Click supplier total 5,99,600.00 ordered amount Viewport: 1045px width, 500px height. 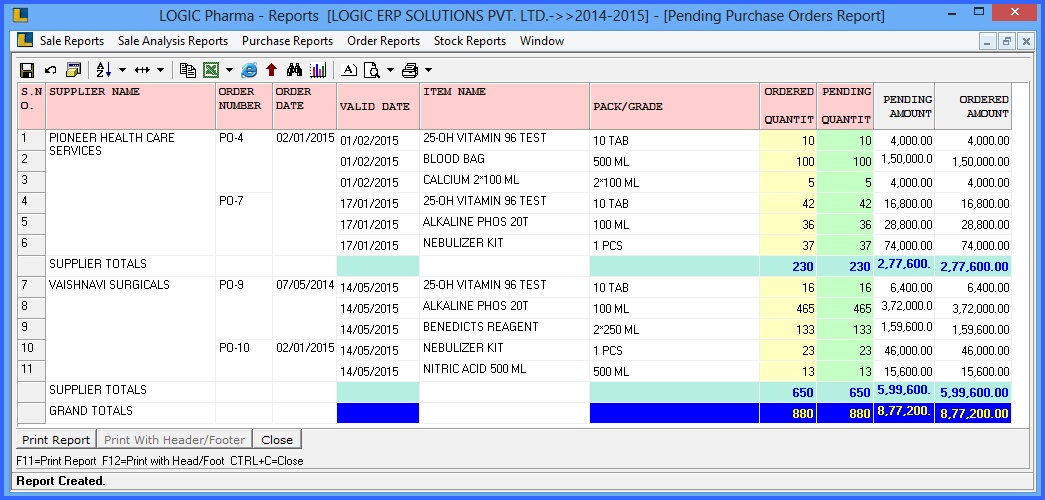click(x=973, y=392)
